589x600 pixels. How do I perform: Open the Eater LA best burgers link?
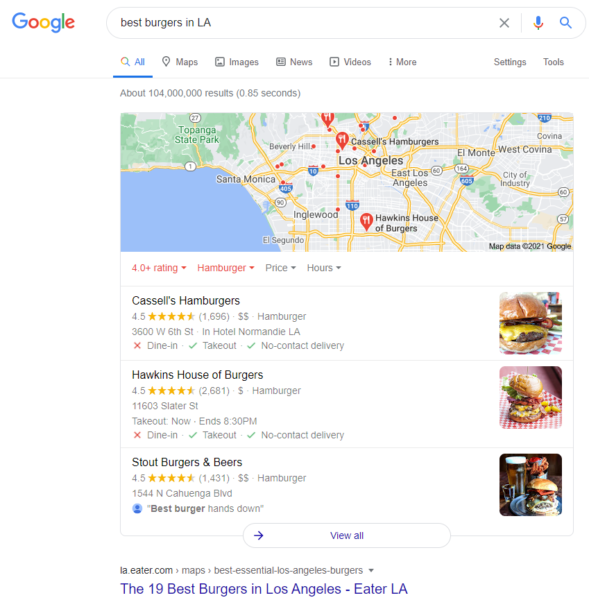click(264, 589)
